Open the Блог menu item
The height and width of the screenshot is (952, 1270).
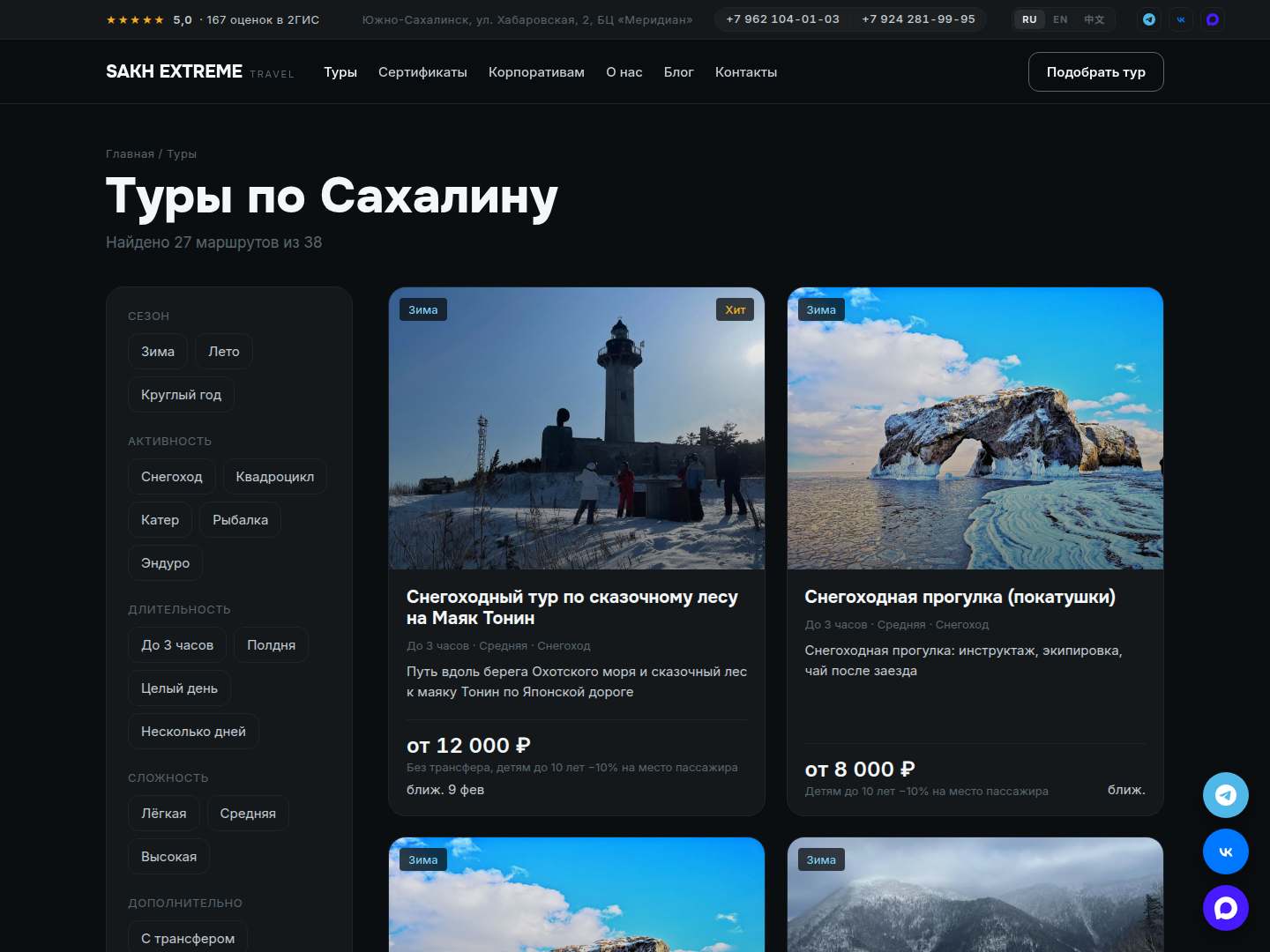point(679,72)
